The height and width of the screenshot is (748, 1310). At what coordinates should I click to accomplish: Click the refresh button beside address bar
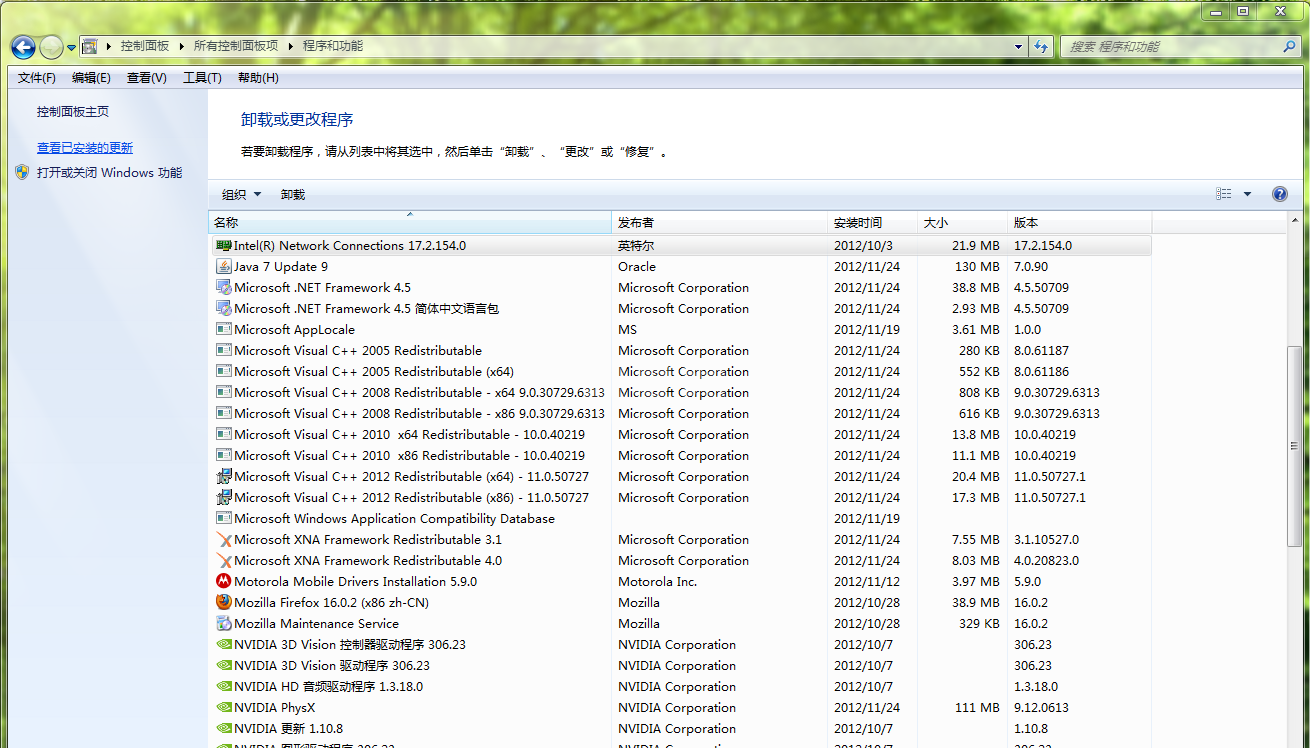(1041, 46)
